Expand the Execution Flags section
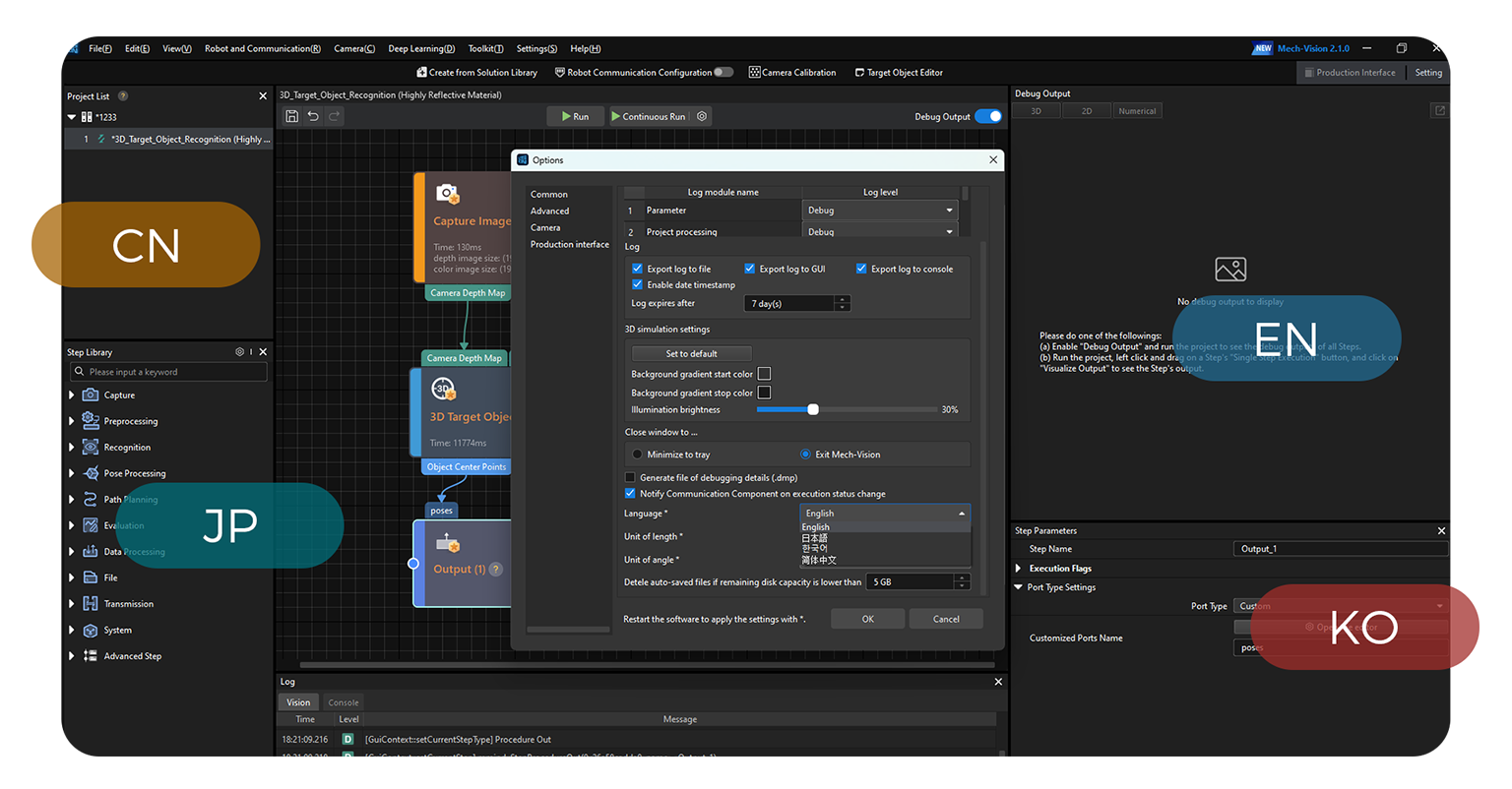This screenshot has width=1512, height=789. 1019,569
